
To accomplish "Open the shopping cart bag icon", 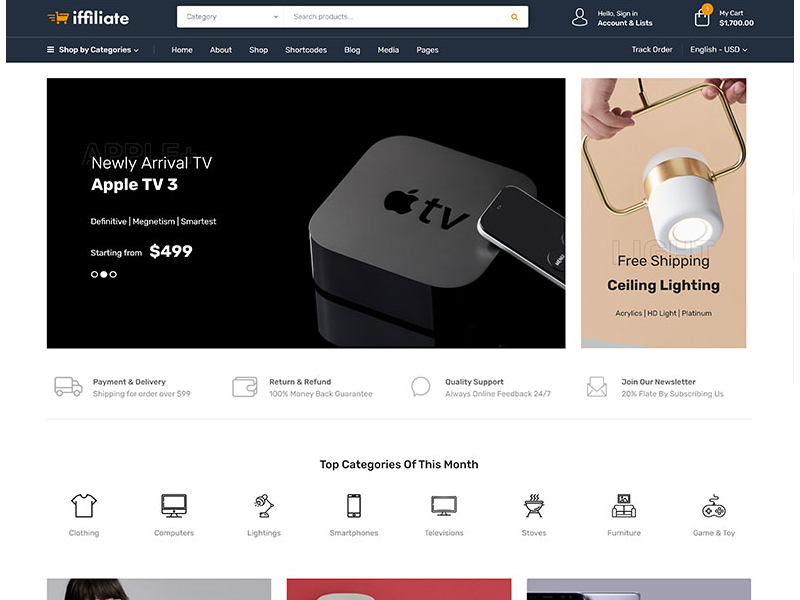I will pos(702,18).
